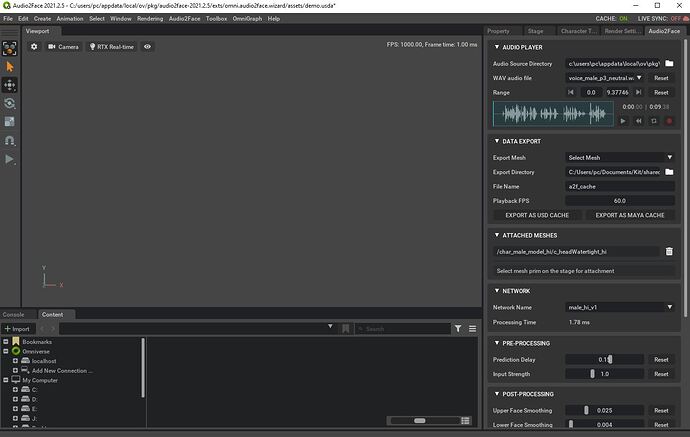Screen dimensions: 690x437
Task: Switch to the Console tab
Action: click(14, 314)
